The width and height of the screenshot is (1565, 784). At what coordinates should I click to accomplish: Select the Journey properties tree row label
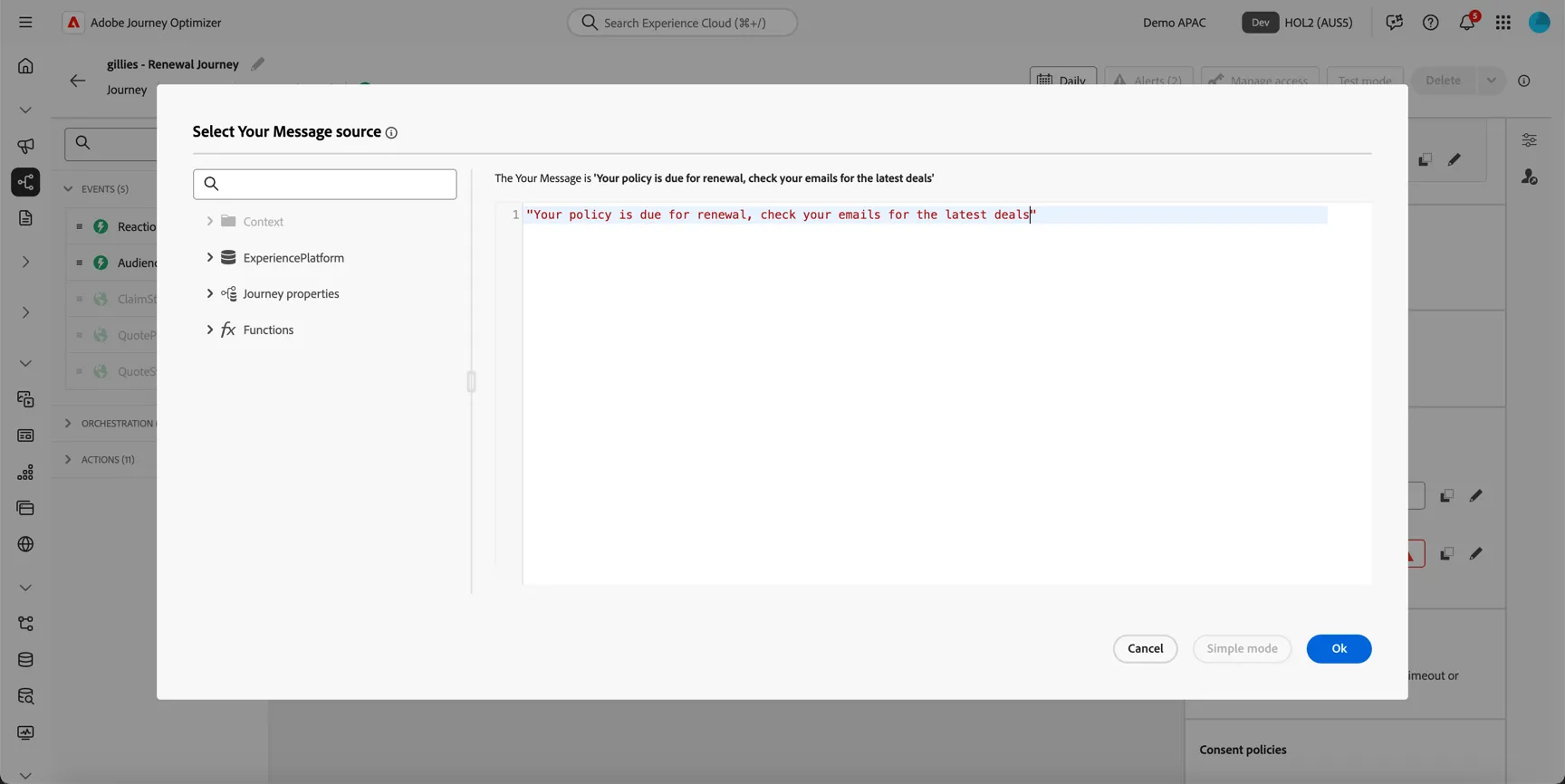tap(291, 293)
